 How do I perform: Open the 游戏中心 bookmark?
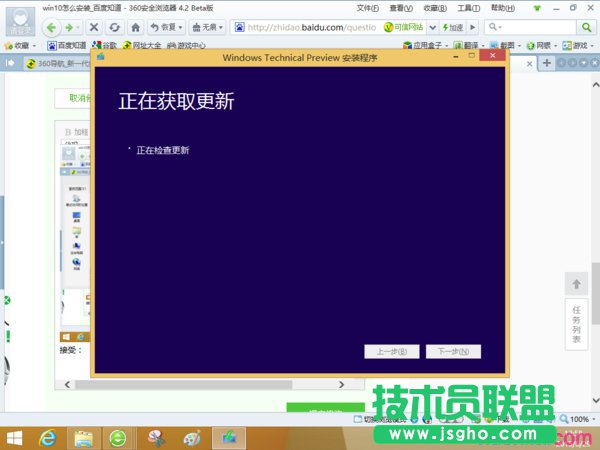click(186, 46)
